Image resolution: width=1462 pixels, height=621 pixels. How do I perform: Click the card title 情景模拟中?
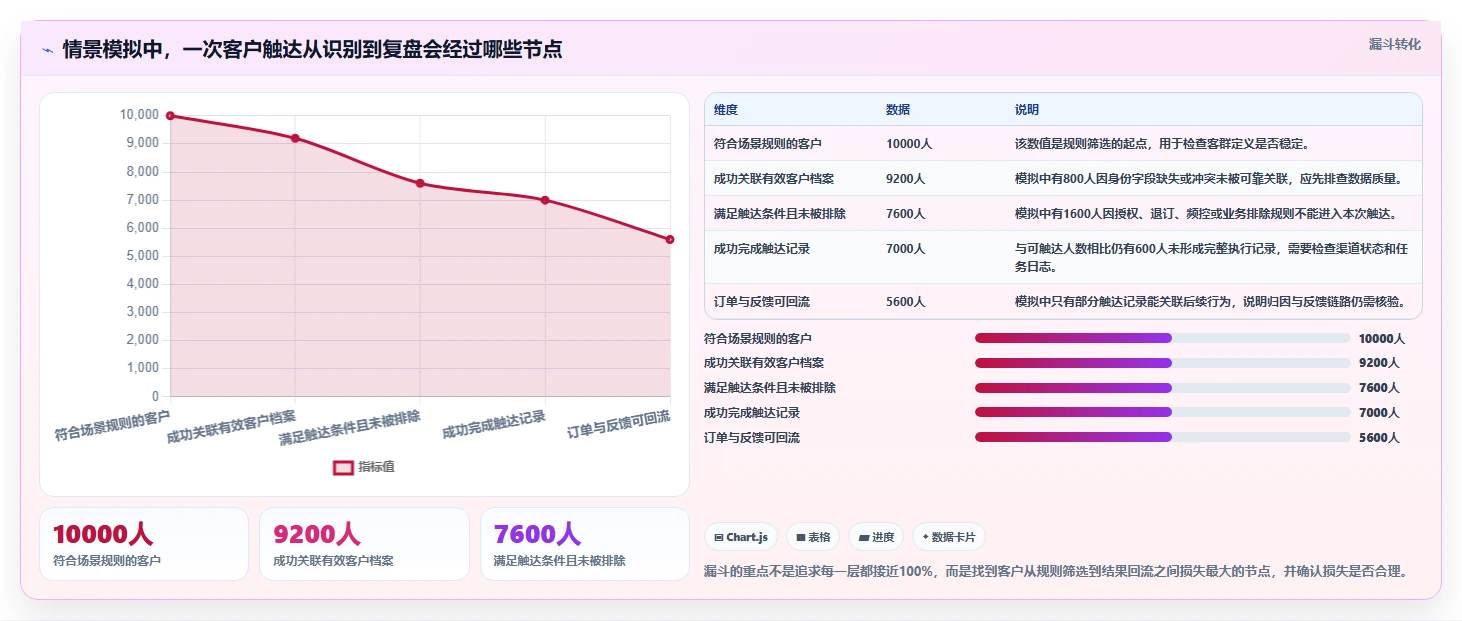312,49
